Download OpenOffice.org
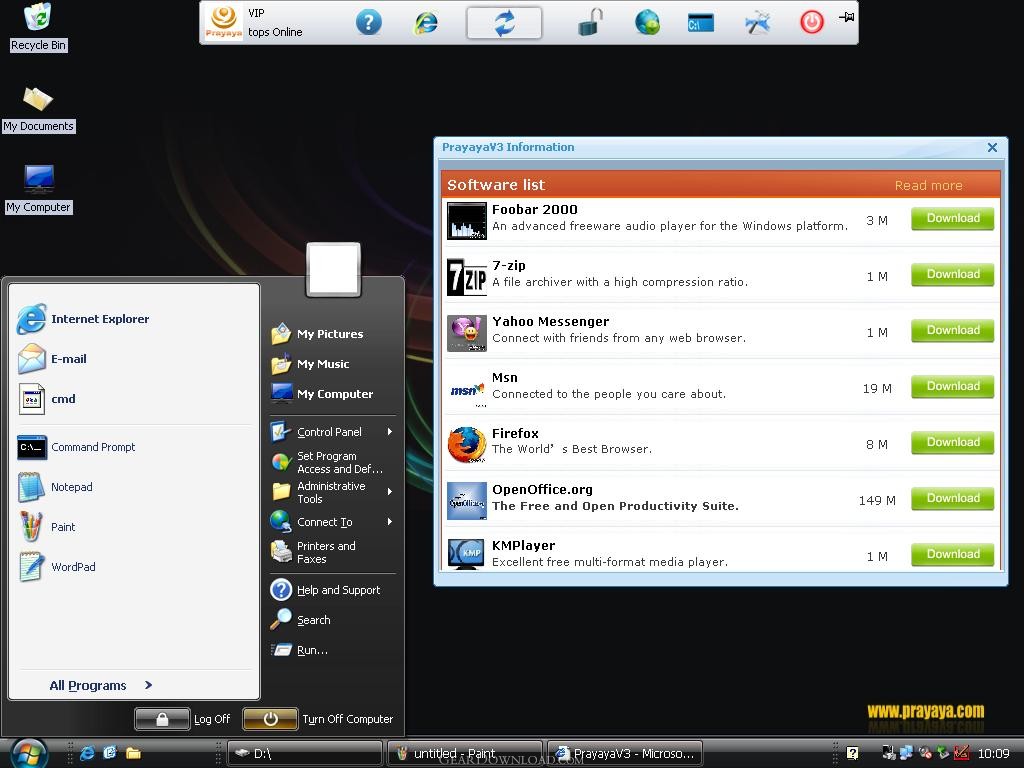Screen dimensions: 1024x768 (x=952, y=498)
